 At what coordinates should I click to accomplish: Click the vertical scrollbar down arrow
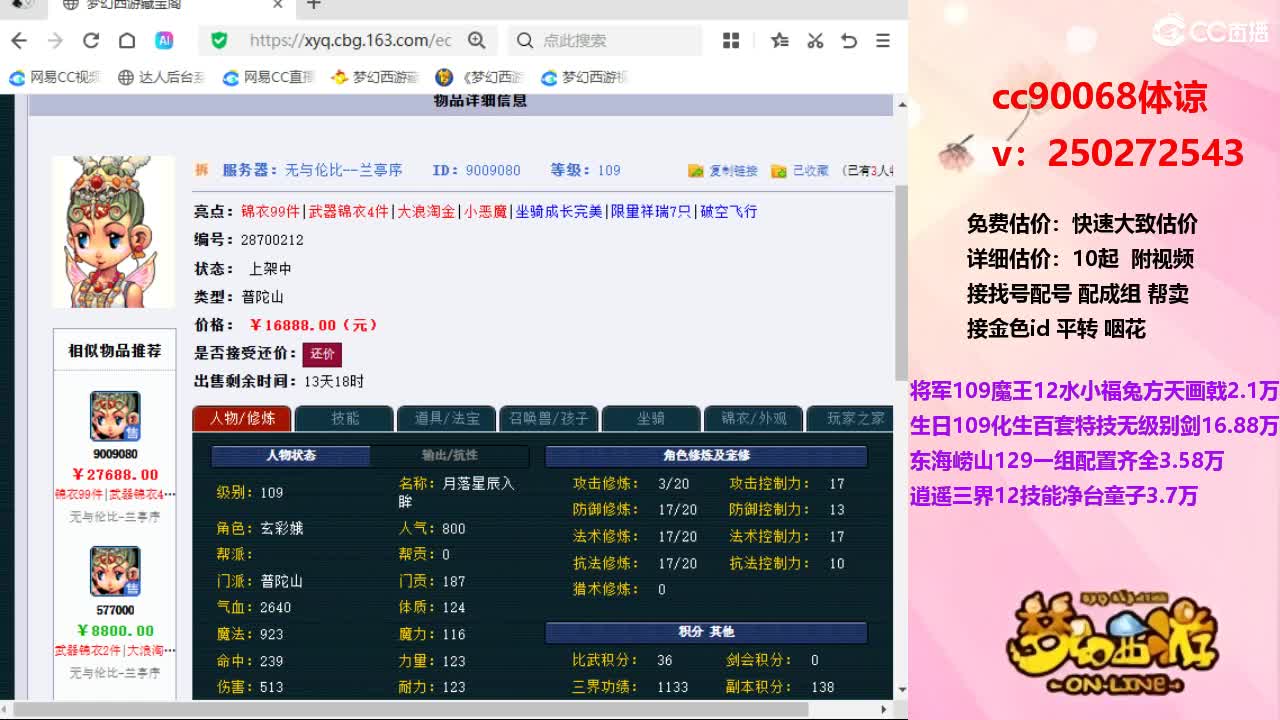point(901,690)
